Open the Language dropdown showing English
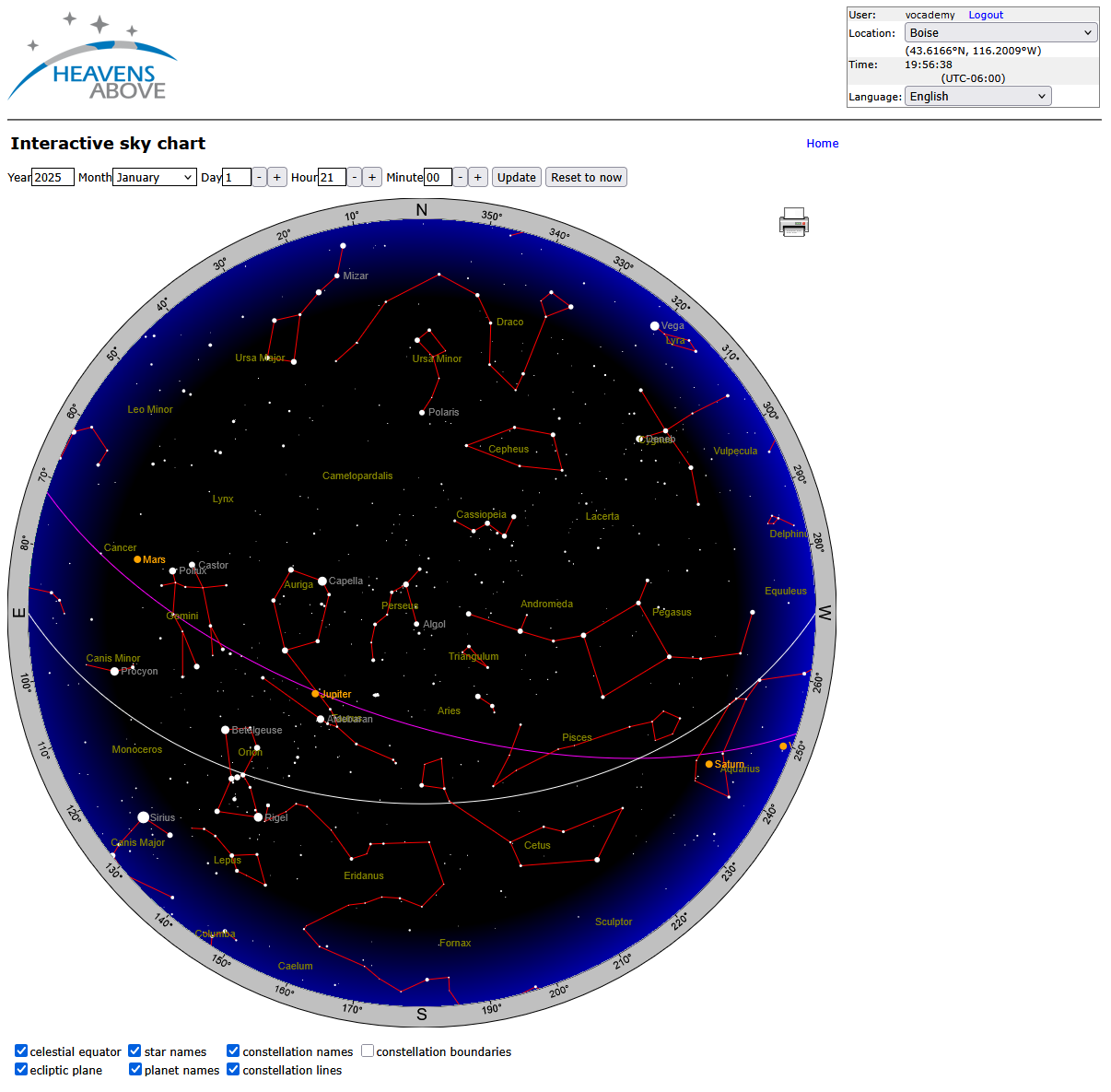Screen dimensions: 1111x1092 [977, 96]
